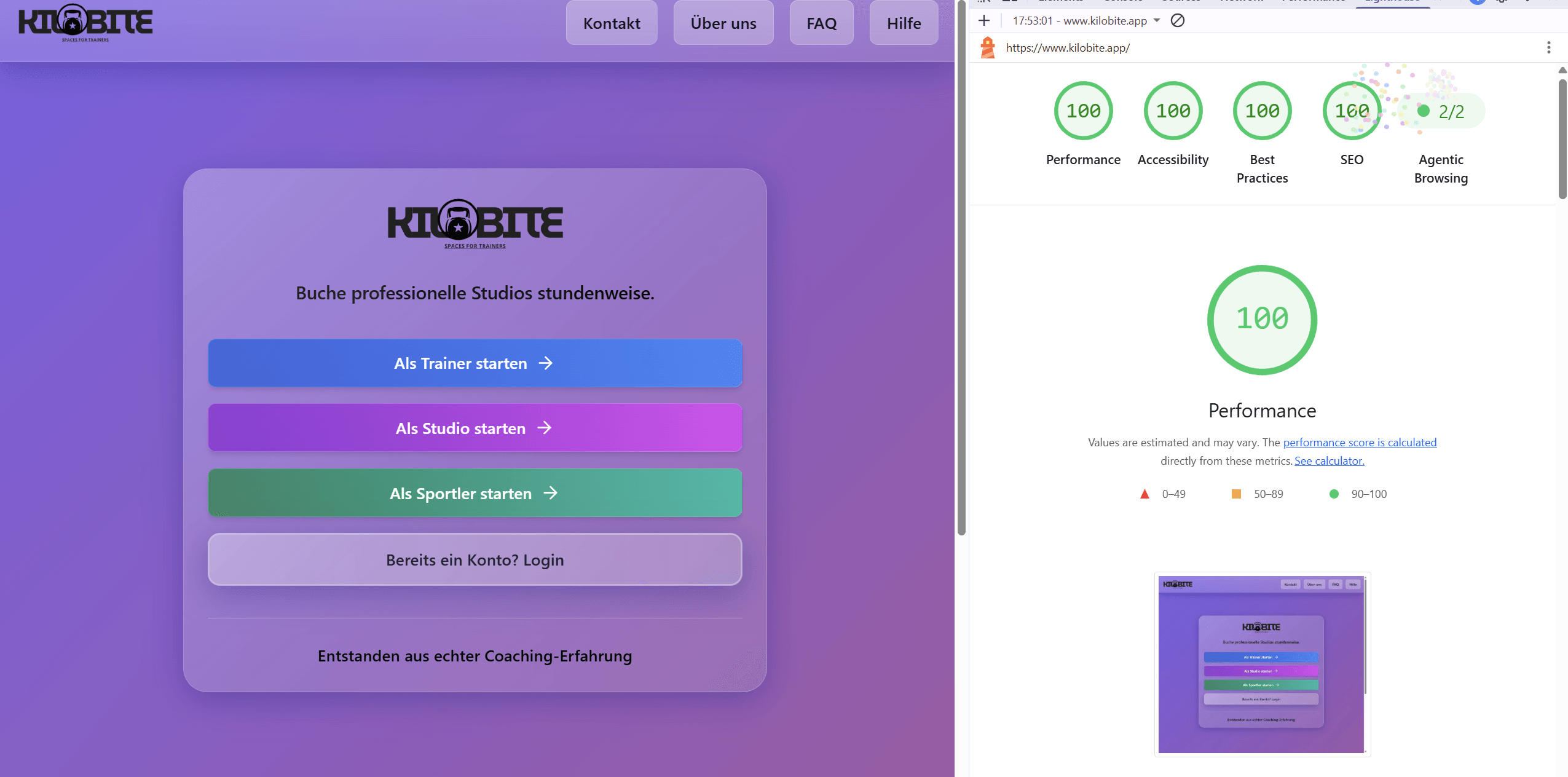Click the 90–100 green circle legend entry
This screenshot has height=777, width=1568.
click(1358, 494)
